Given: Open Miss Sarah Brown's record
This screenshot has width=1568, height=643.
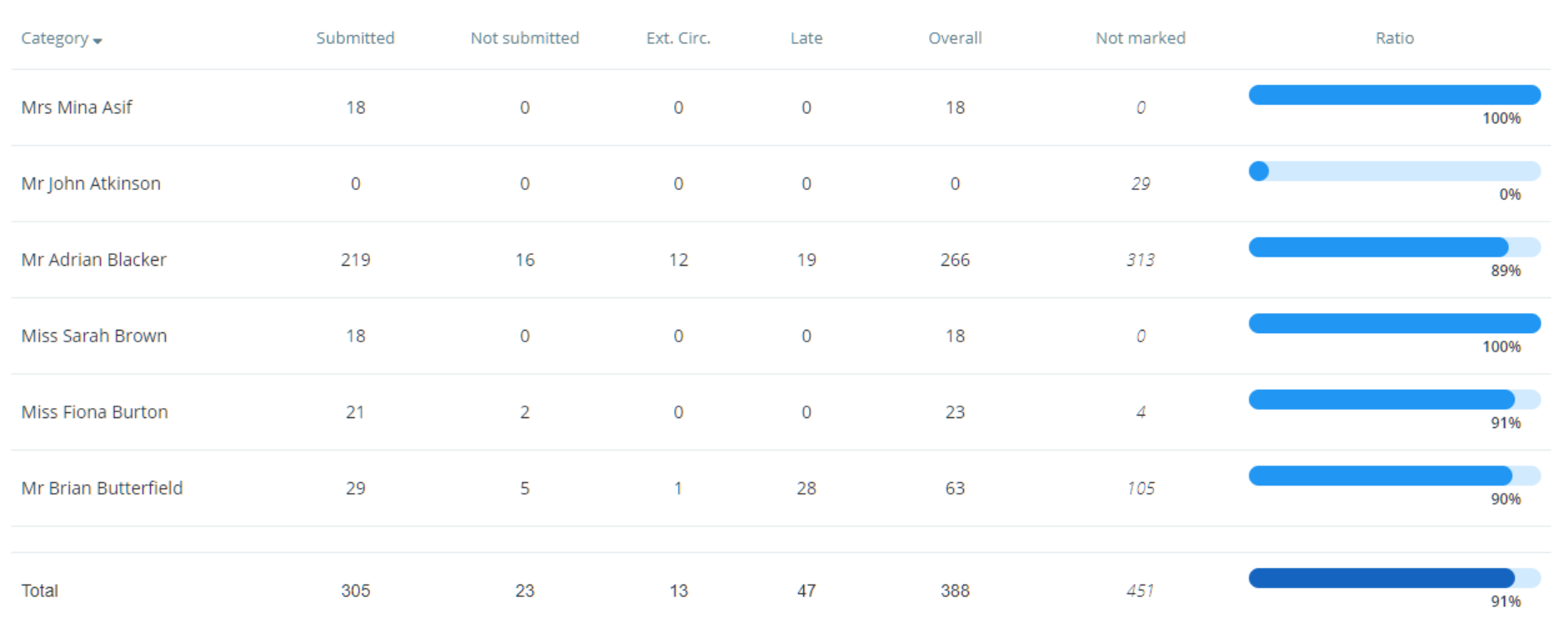Looking at the screenshot, I should click(x=93, y=336).
